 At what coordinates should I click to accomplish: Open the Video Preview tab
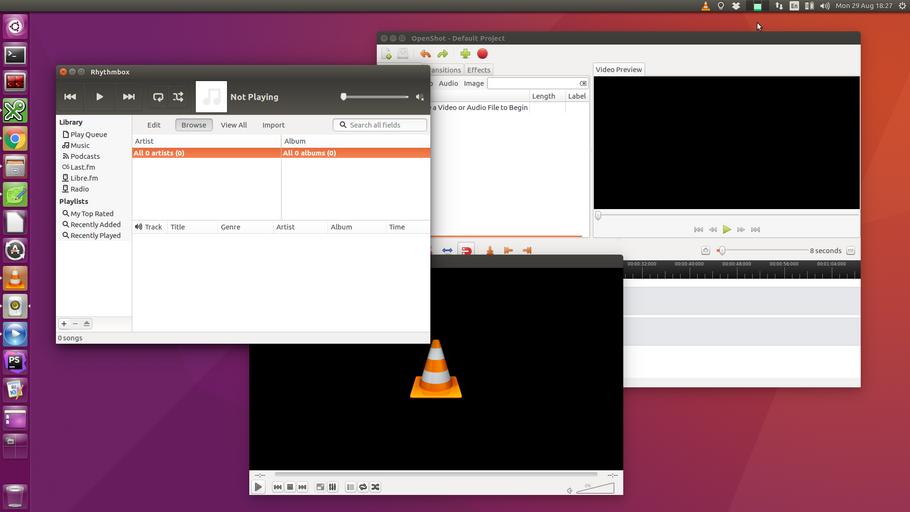coord(619,70)
